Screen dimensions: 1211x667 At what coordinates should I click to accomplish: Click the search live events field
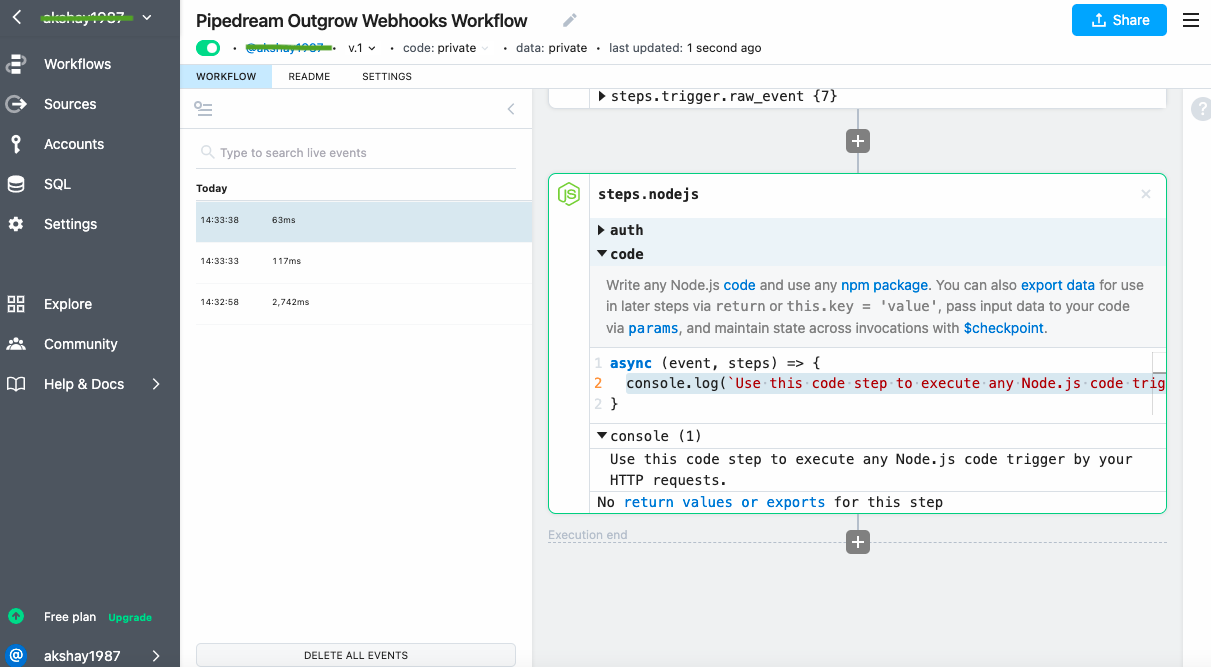pos(356,153)
